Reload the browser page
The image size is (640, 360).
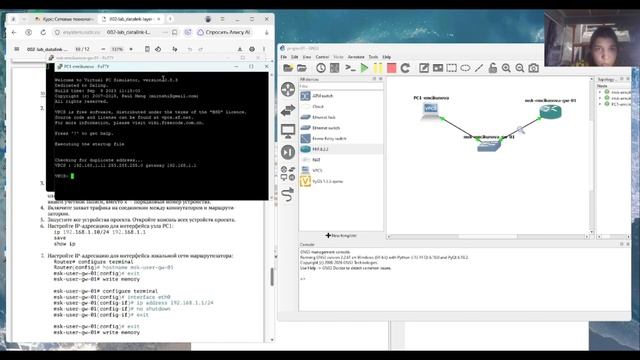click(x=43, y=32)
